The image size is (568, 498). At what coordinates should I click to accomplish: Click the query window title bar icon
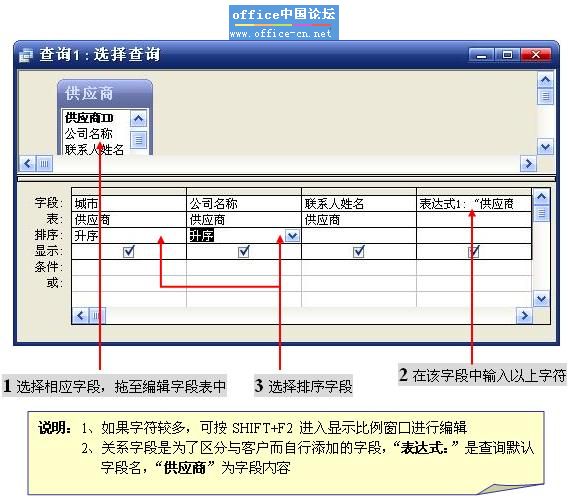(26, 55)
